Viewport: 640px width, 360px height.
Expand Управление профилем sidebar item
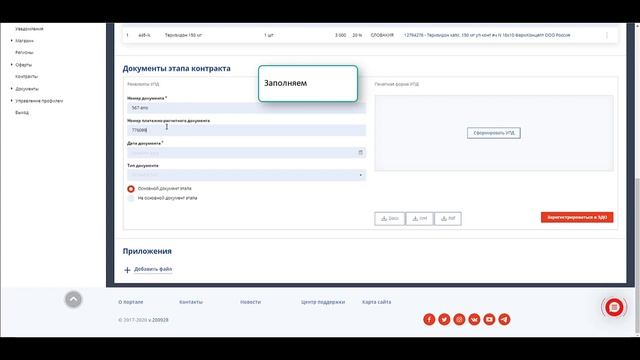(x=12, y=100)
